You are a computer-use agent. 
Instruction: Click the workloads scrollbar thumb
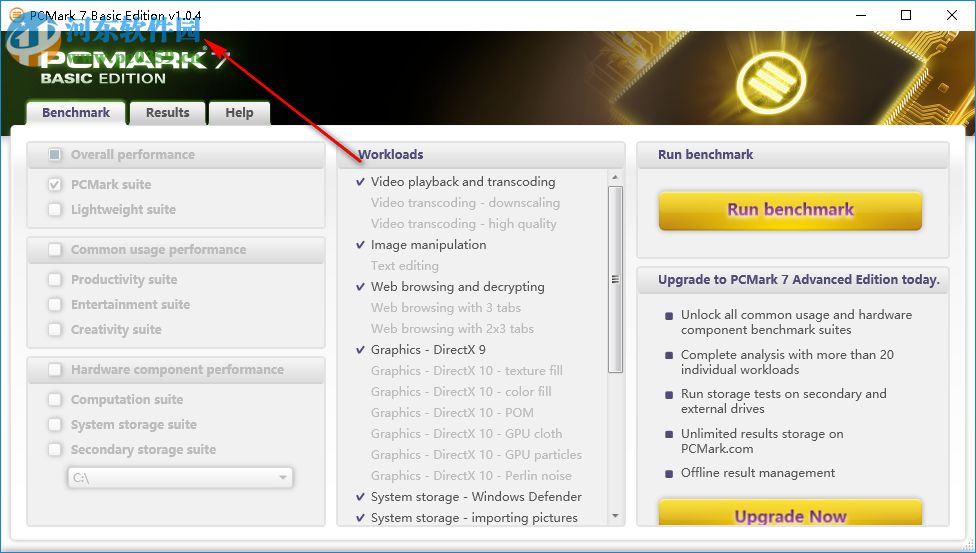615,279
